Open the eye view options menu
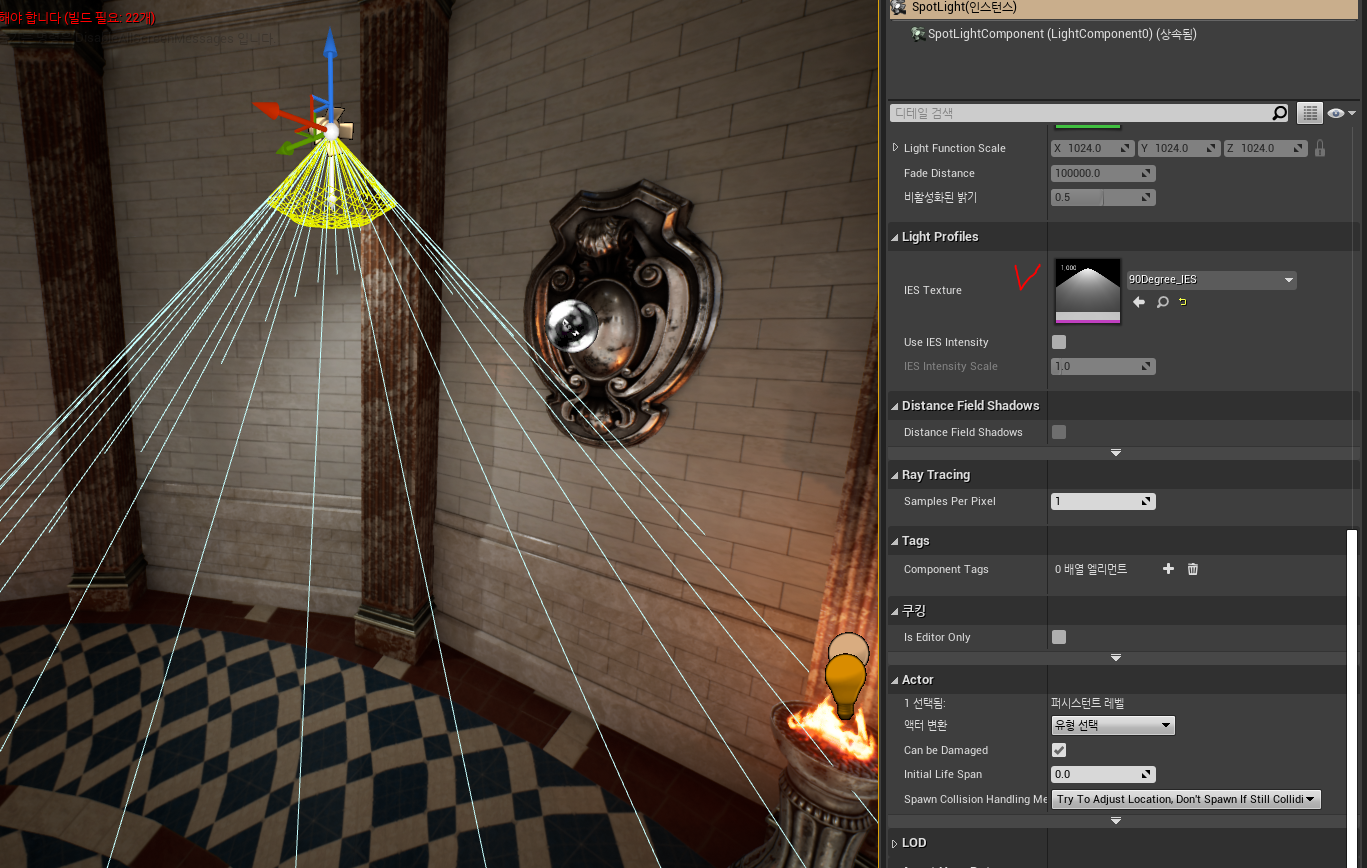This screenshot has width=1367, height=868. [1342, 113]
